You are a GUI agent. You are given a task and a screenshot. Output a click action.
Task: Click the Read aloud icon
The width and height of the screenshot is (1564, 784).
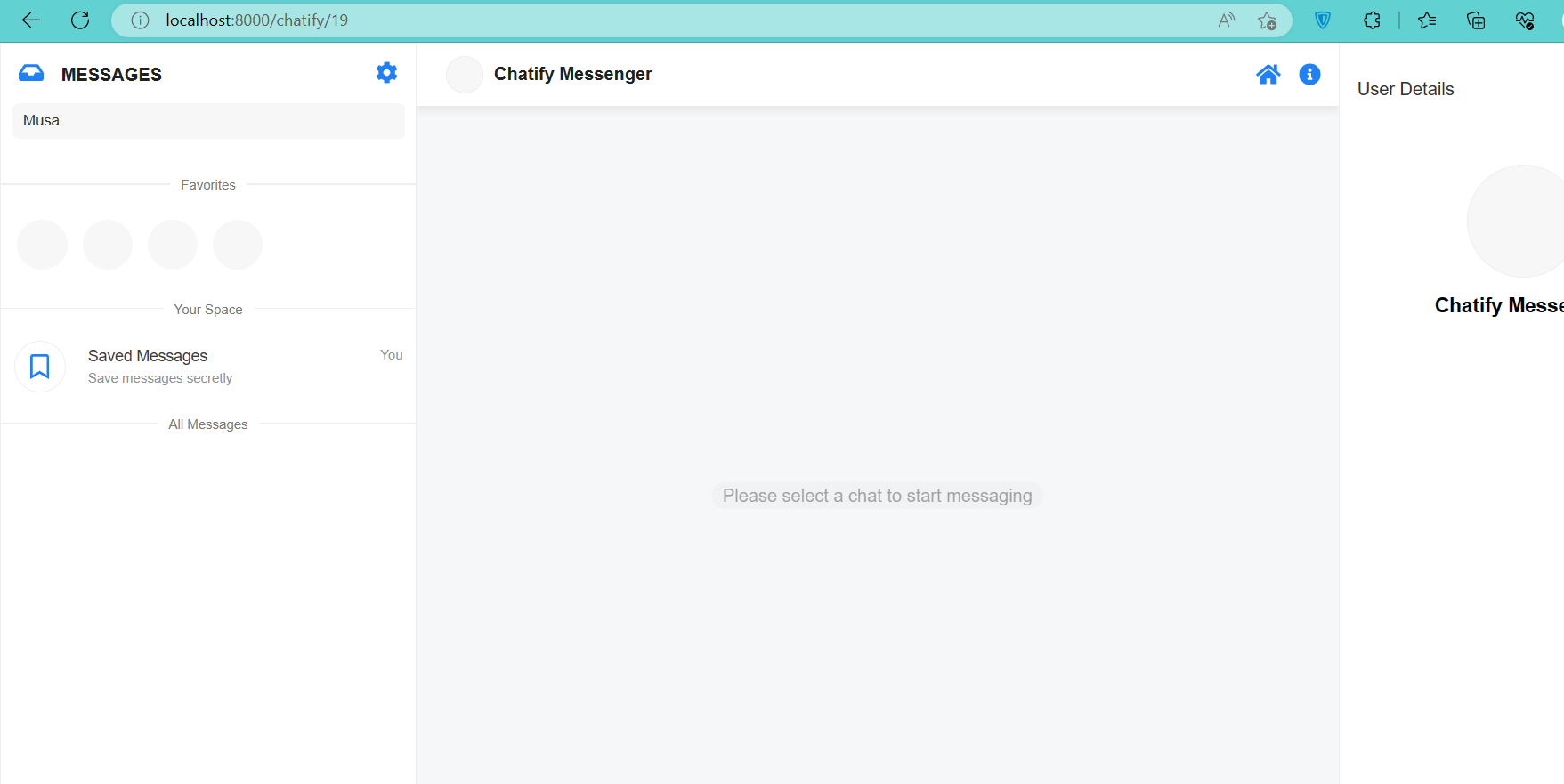(1226, 20)
